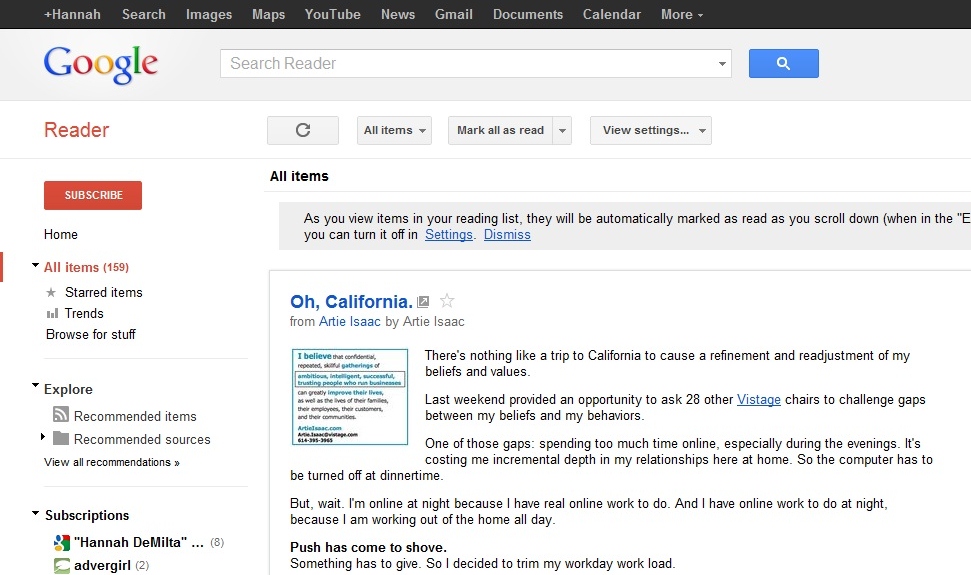Viewport: 971px width, 575px height.
Task: Collapse the Explore section
Action: coord(36,387)
